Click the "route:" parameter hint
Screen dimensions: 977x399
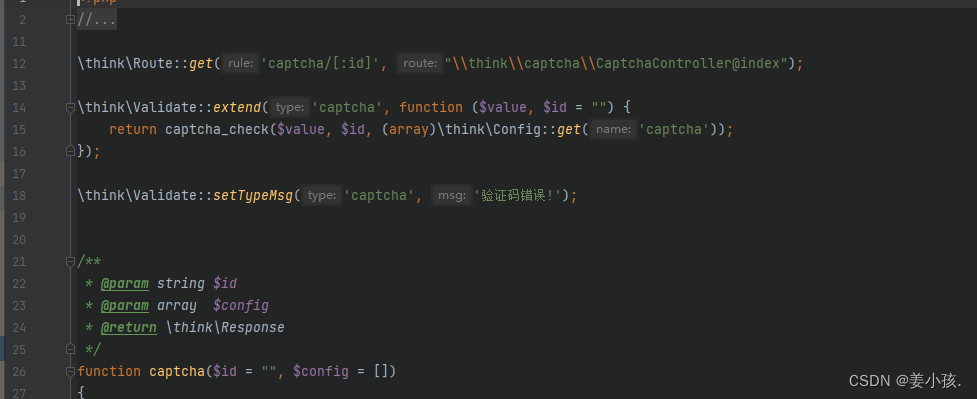419,63
